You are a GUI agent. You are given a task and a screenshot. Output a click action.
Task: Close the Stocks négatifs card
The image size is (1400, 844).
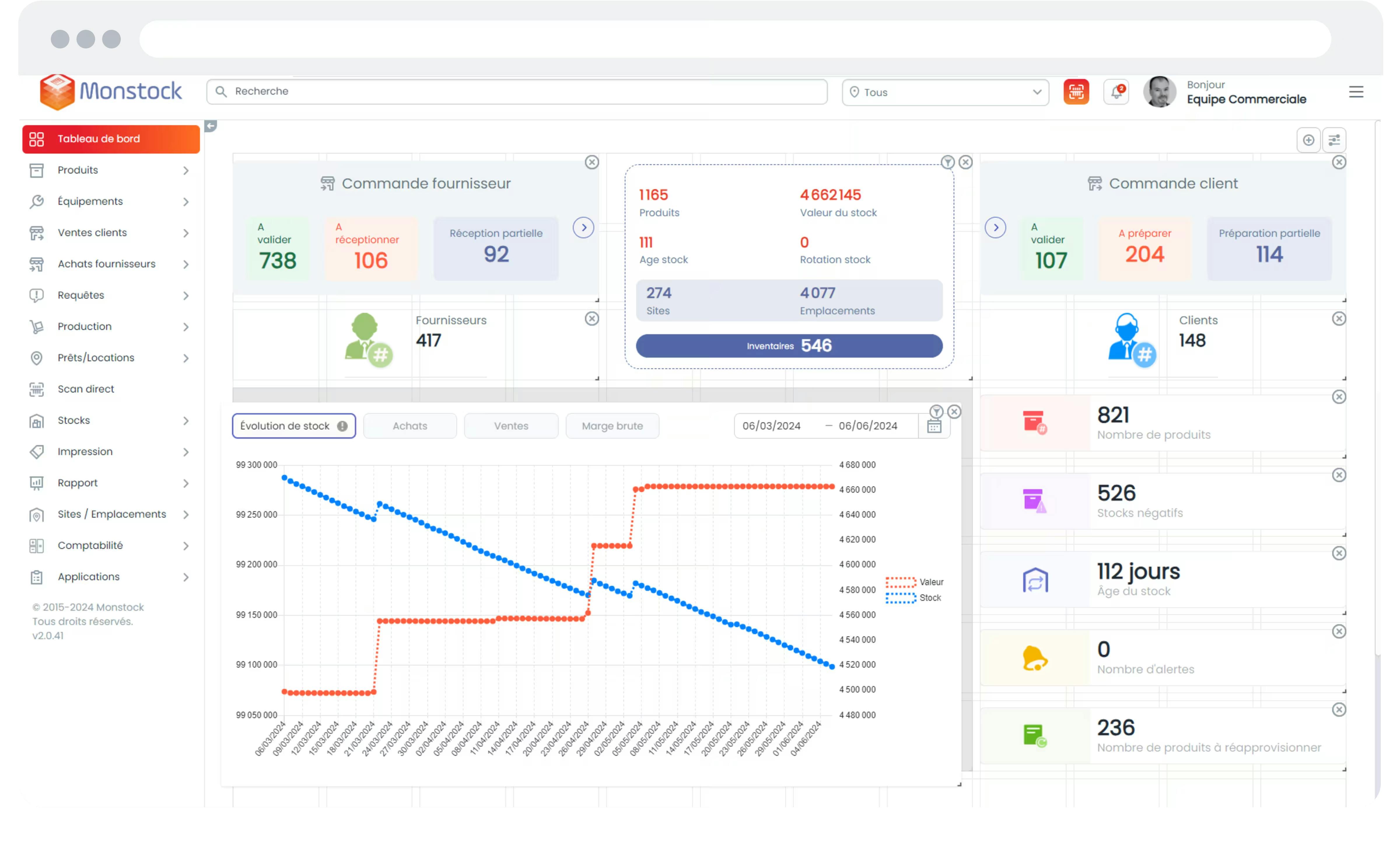(x=1339, y=475)
